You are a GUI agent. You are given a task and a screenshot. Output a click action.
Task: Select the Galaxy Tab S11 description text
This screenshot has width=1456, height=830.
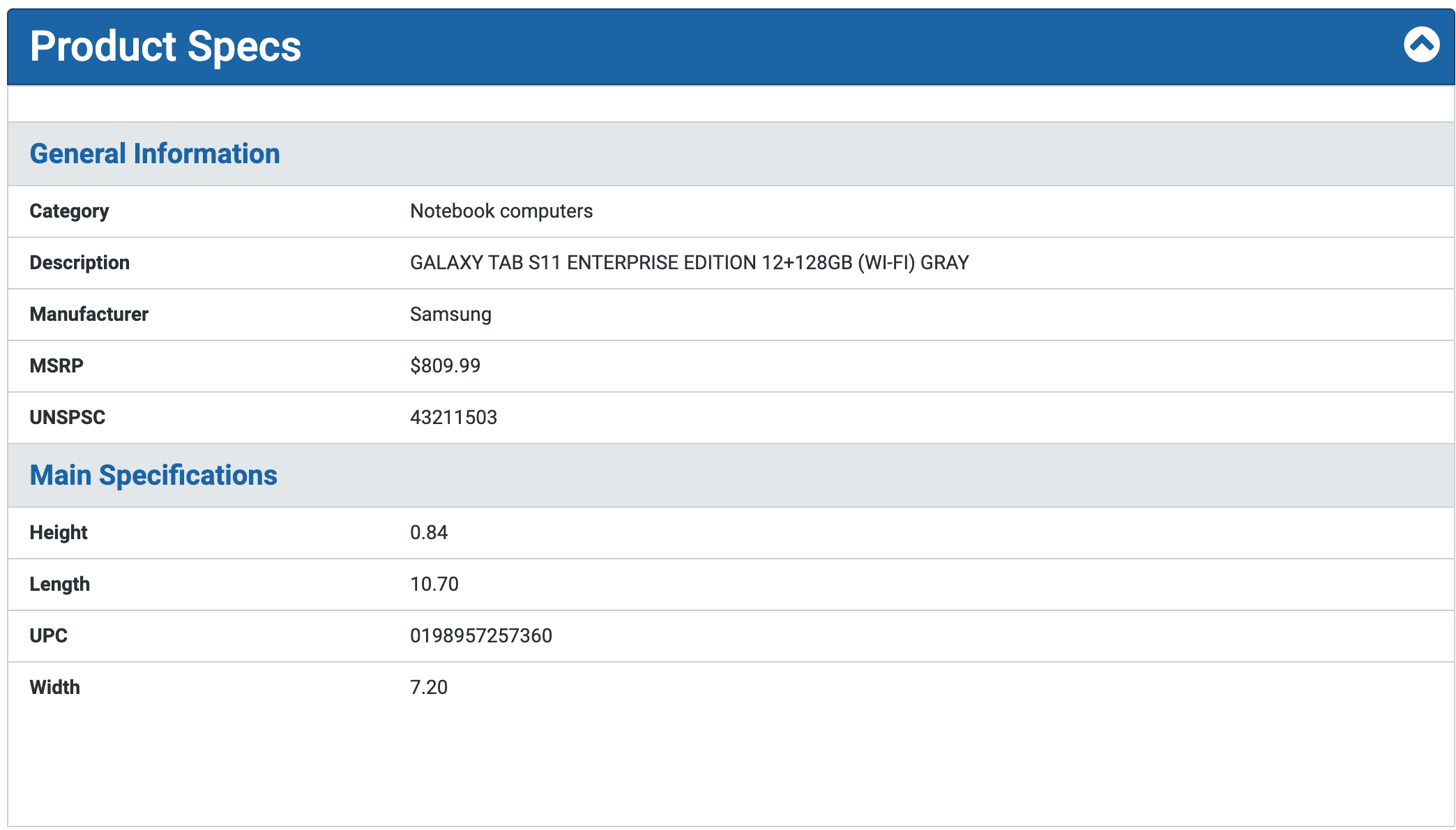(x=689, y=262)
